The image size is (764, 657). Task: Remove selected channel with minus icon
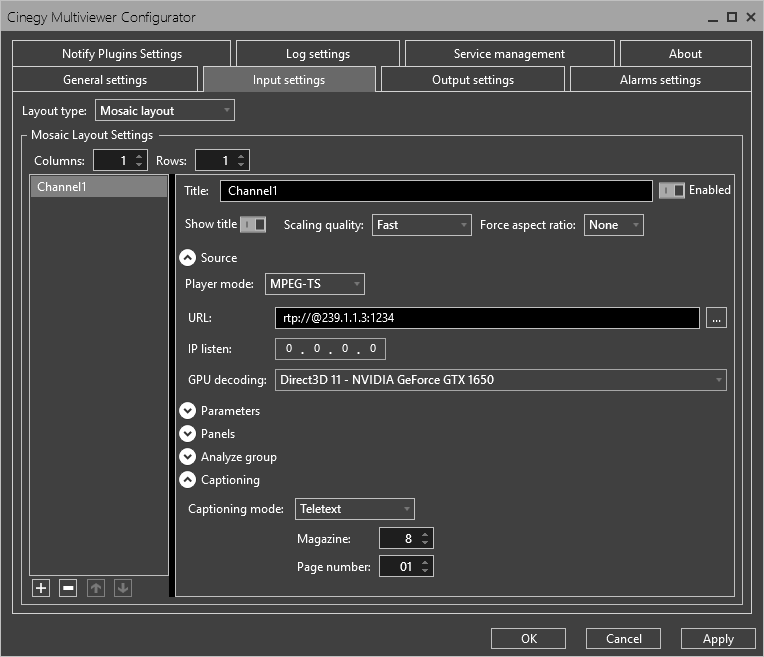(68, 588)
